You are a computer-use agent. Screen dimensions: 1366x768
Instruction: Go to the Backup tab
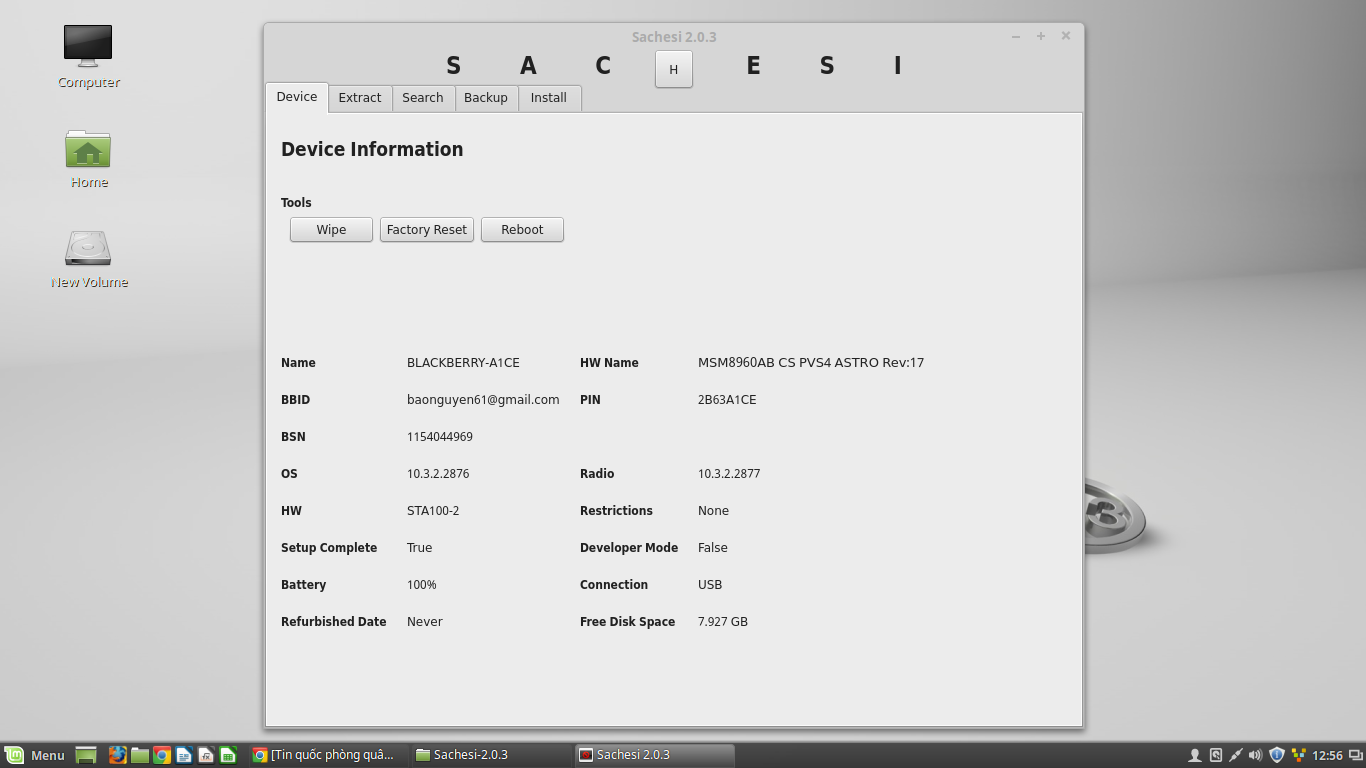(485, 98)
